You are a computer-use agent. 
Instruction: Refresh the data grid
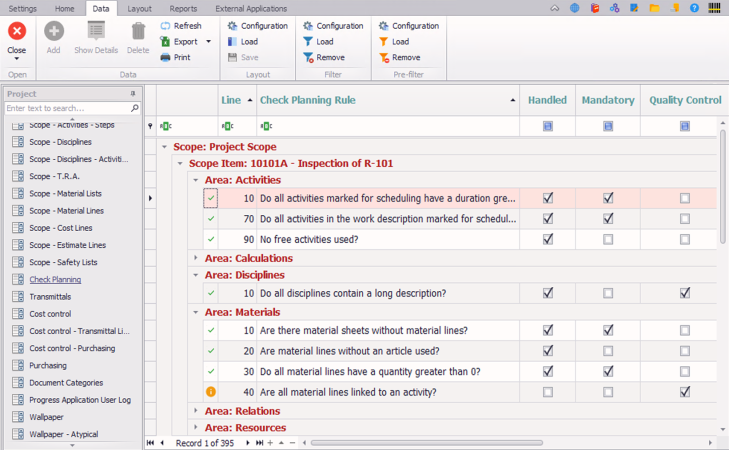click(x=181, y=26)
